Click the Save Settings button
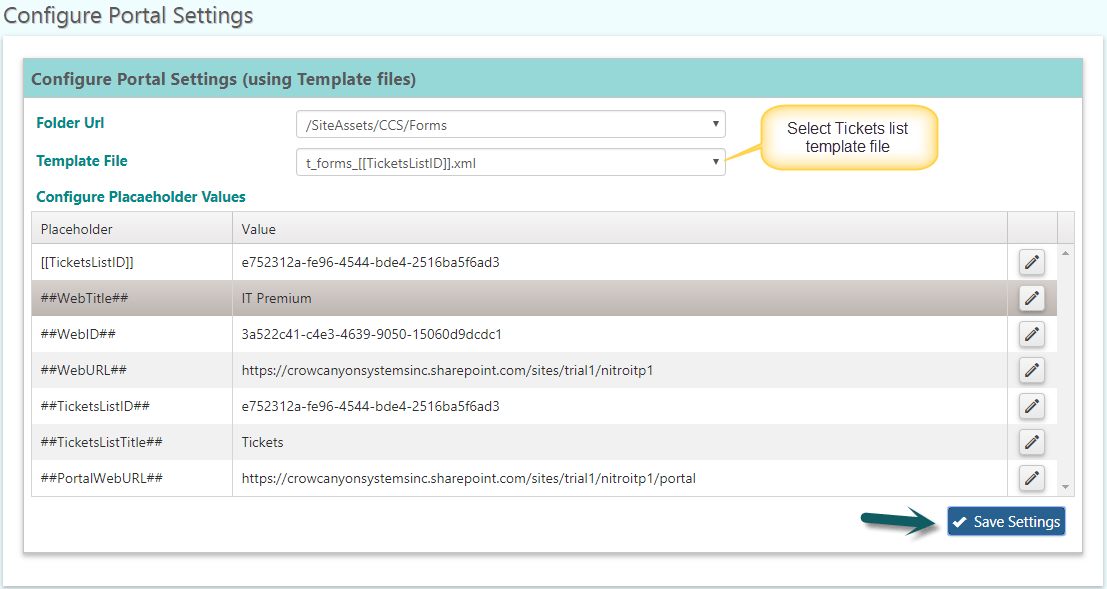This screenshot has width=1107, height=589. [x=1006, y=521]
